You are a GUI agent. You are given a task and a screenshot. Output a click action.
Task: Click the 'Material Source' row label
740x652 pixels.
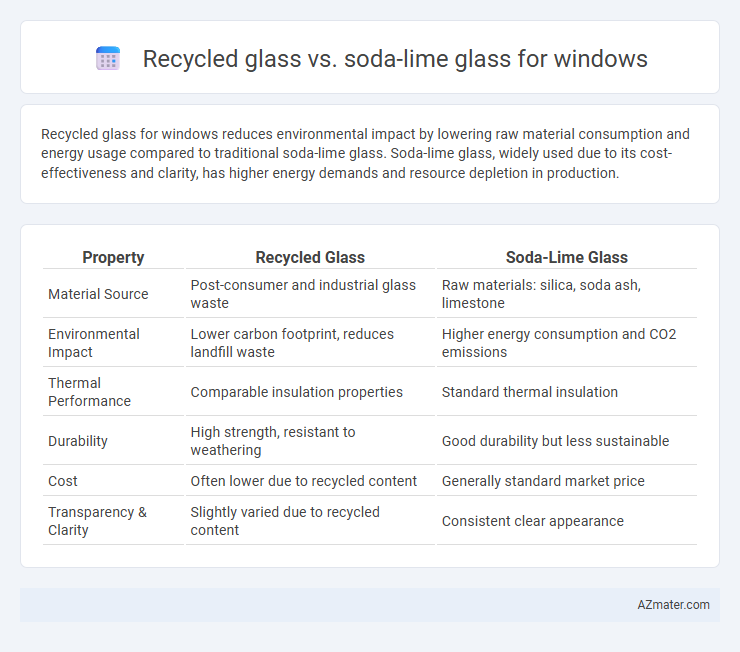[x=98, y=294]
